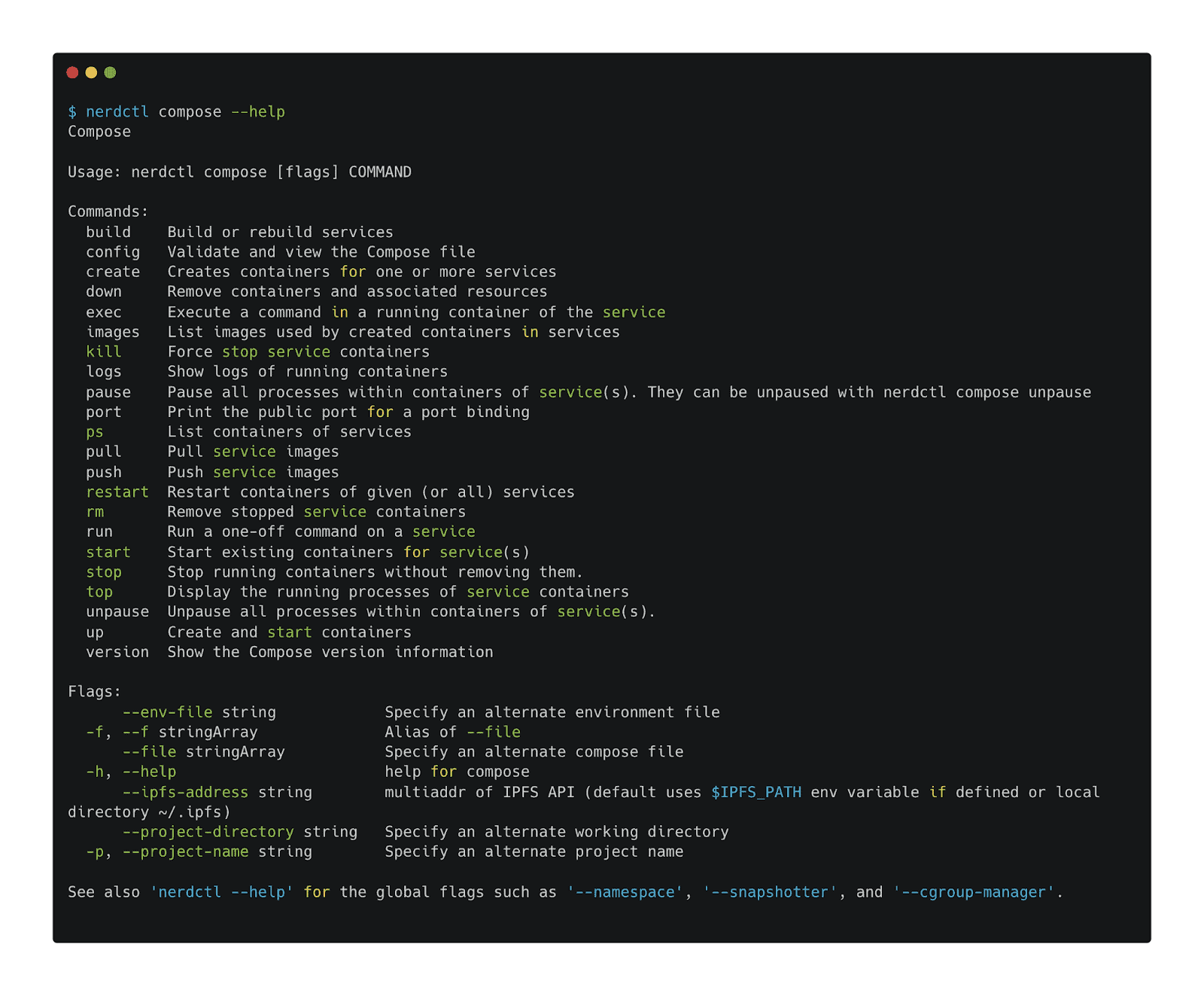
Task: Click the 'Flags:' heading
Action: pos(95,692)
